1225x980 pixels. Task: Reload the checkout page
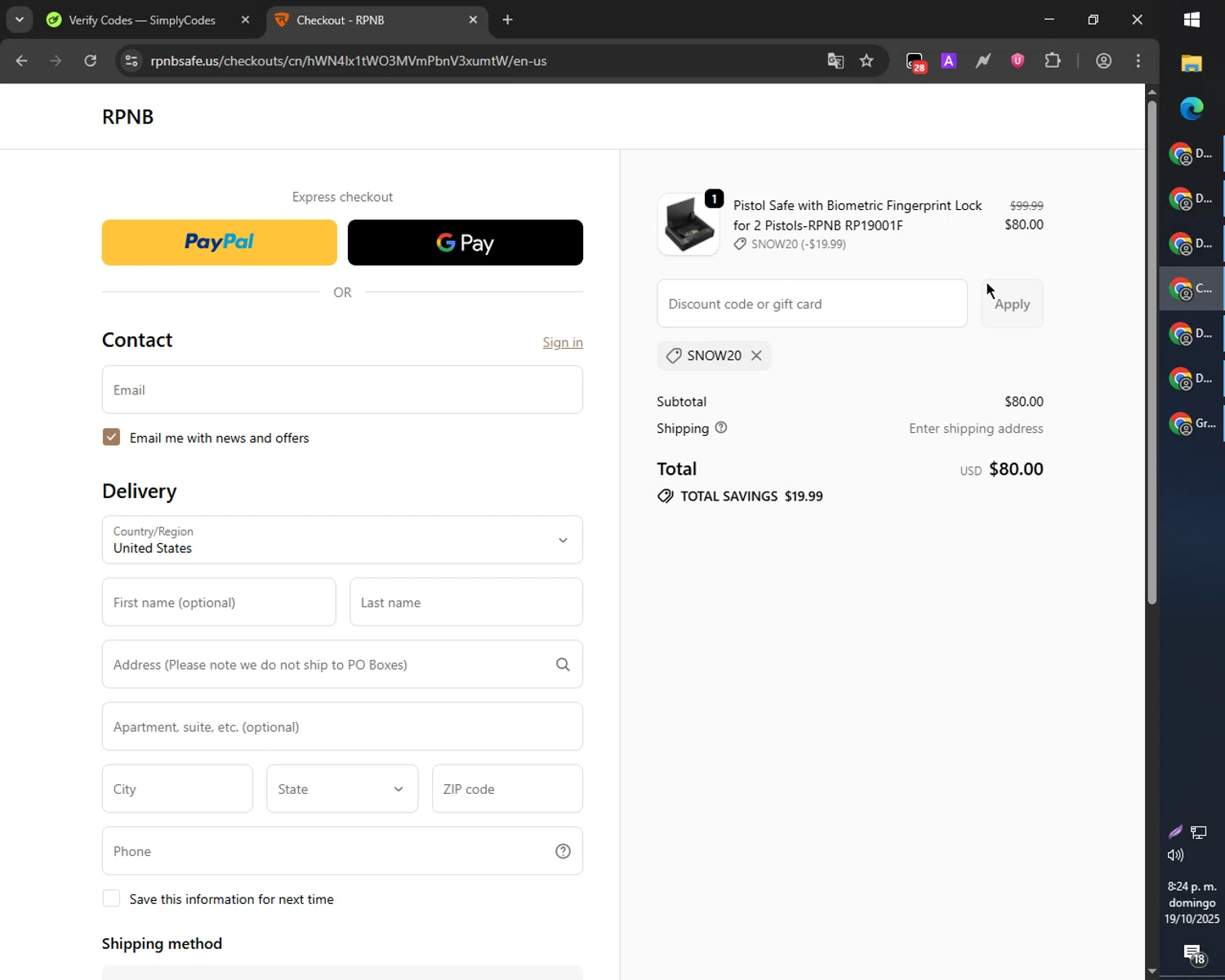(91, 60)
